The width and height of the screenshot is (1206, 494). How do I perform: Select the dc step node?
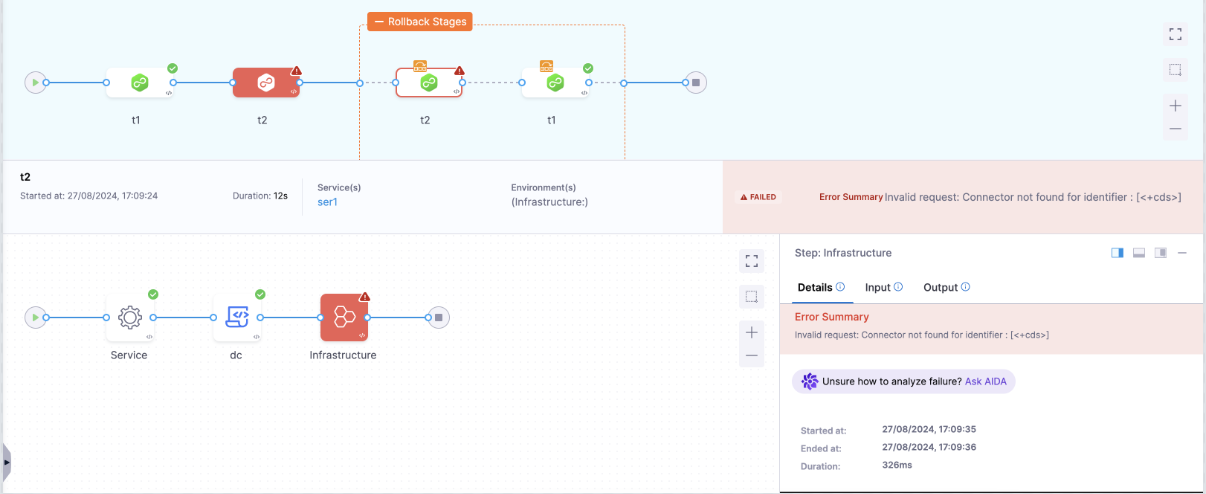(237, 318)
